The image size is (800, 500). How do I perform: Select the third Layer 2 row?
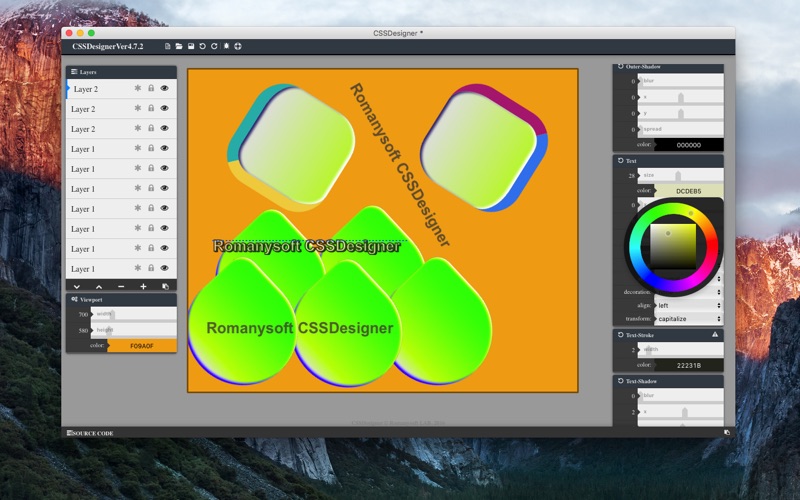(x=121, y=129)
